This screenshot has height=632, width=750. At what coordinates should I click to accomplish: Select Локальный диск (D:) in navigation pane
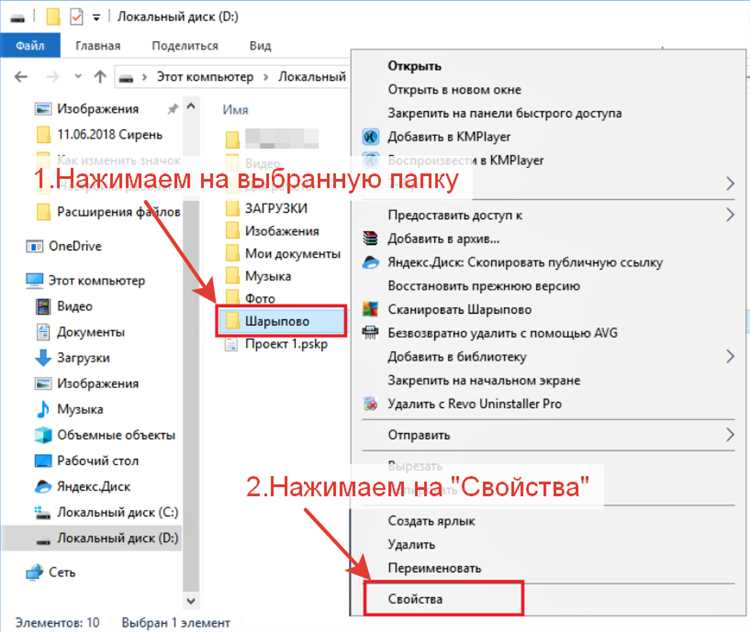tap(92, 538)
